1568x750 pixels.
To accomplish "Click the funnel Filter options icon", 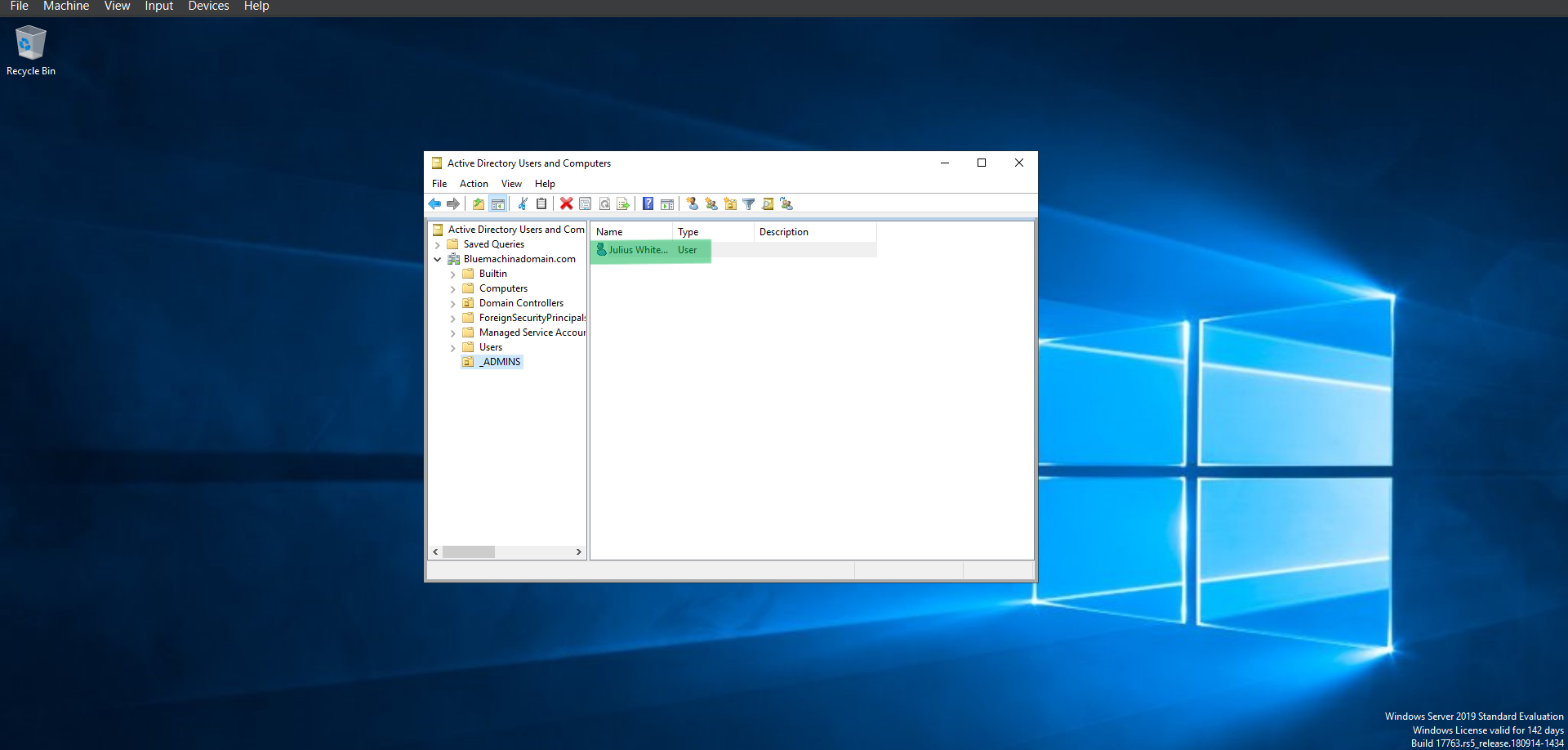I will pos(749,203).
